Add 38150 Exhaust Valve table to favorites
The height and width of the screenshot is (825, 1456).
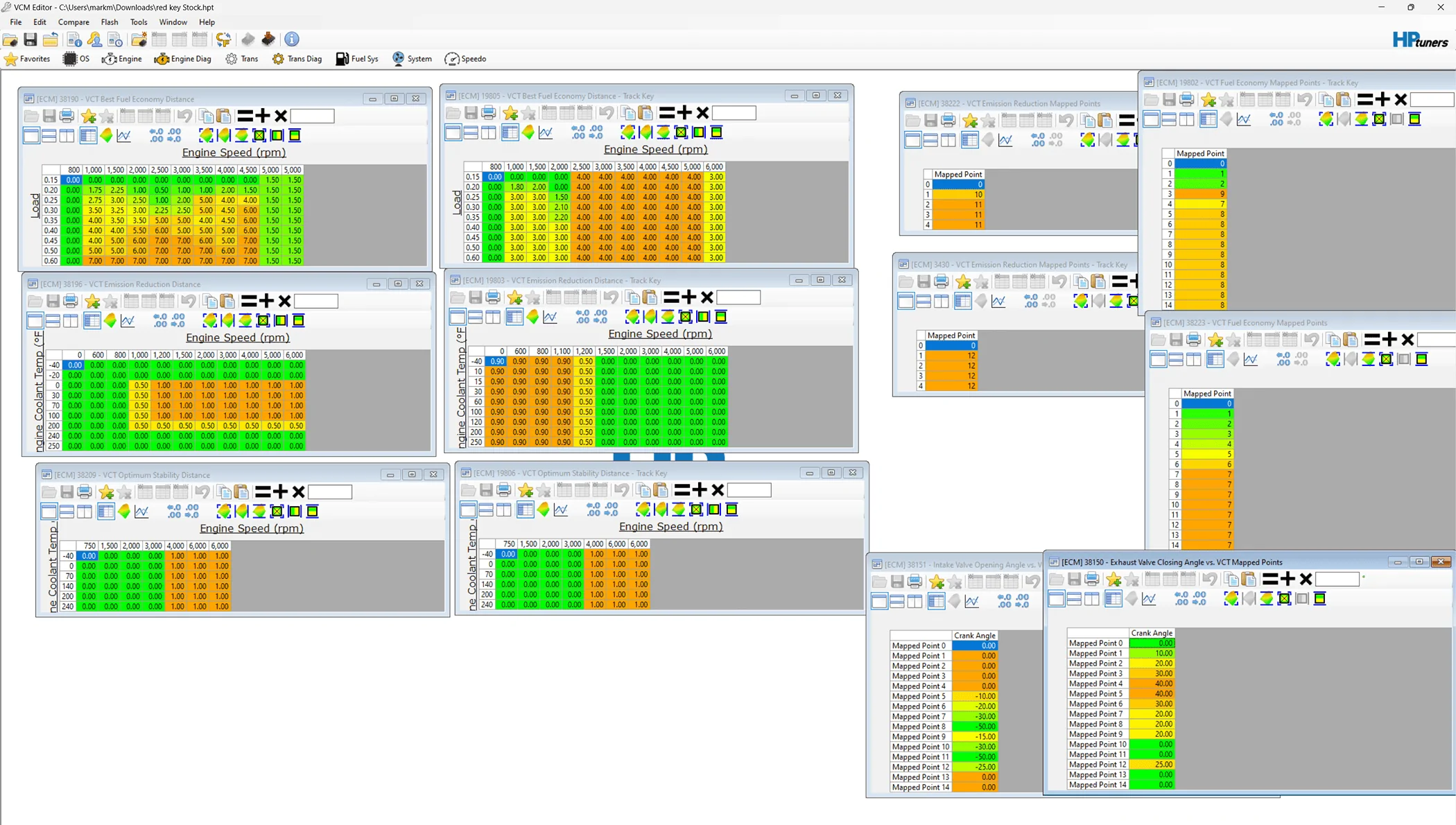[x=1114, y=579]
